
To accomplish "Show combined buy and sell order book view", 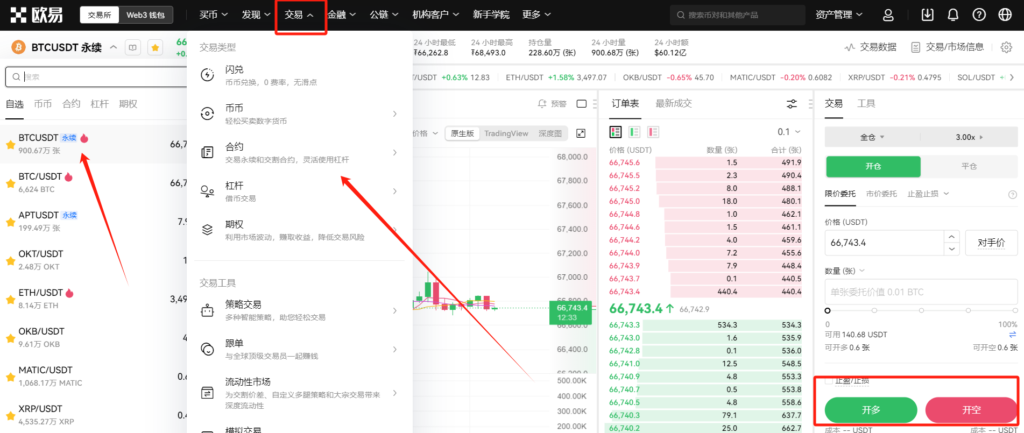I will [x=615, y=132].
